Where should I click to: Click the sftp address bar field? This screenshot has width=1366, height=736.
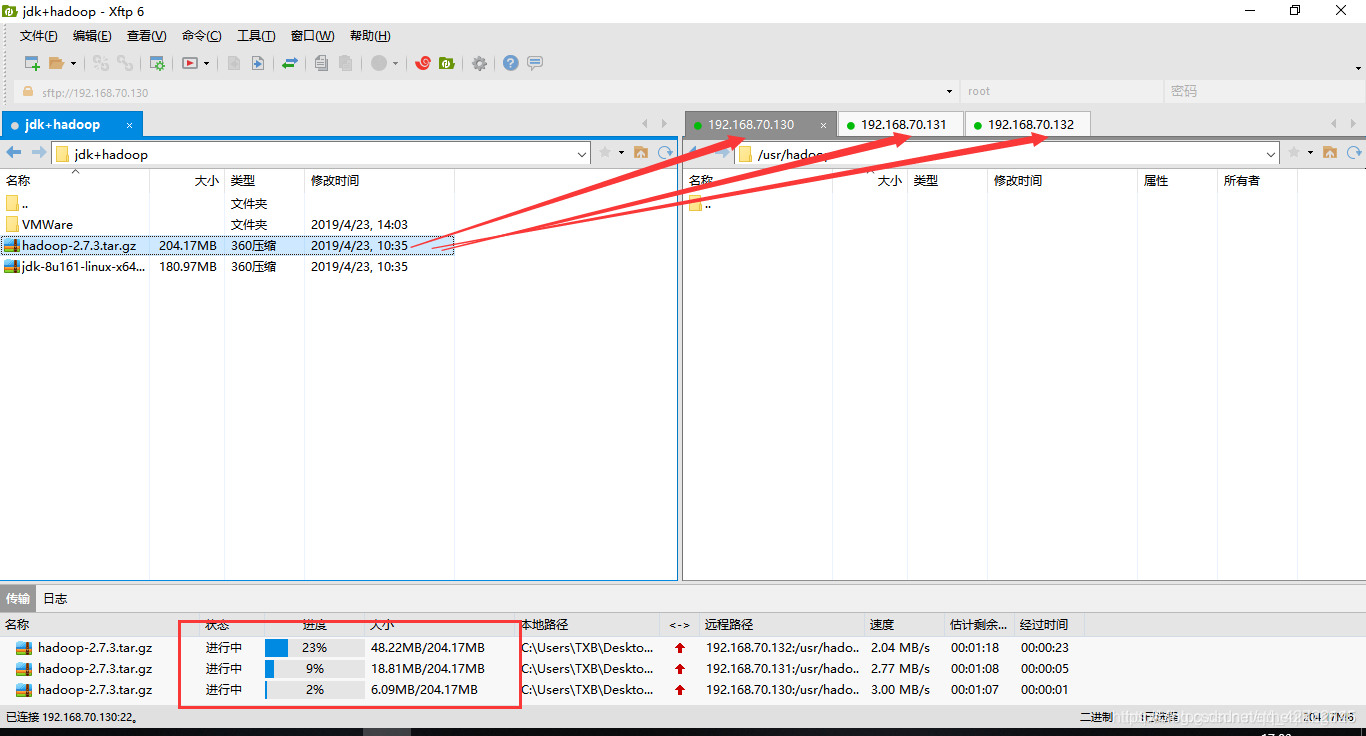coord(487,92)
